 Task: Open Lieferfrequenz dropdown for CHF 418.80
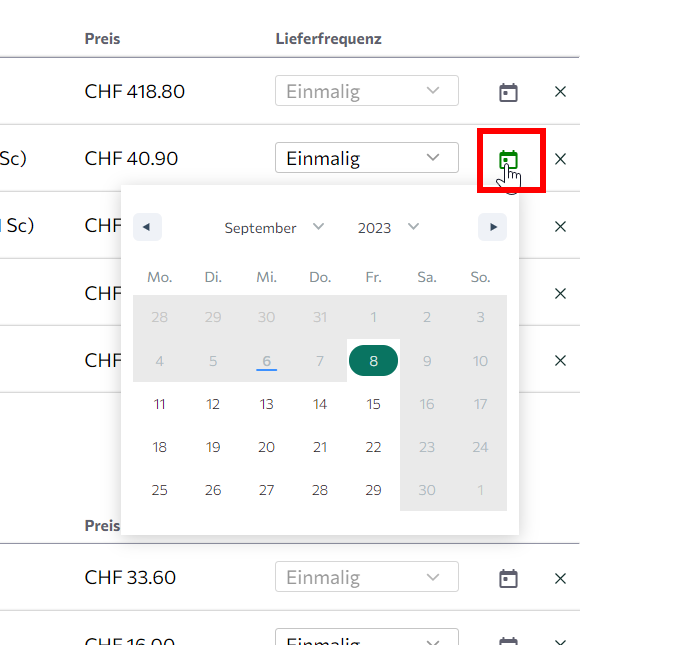tap(366, 91)
